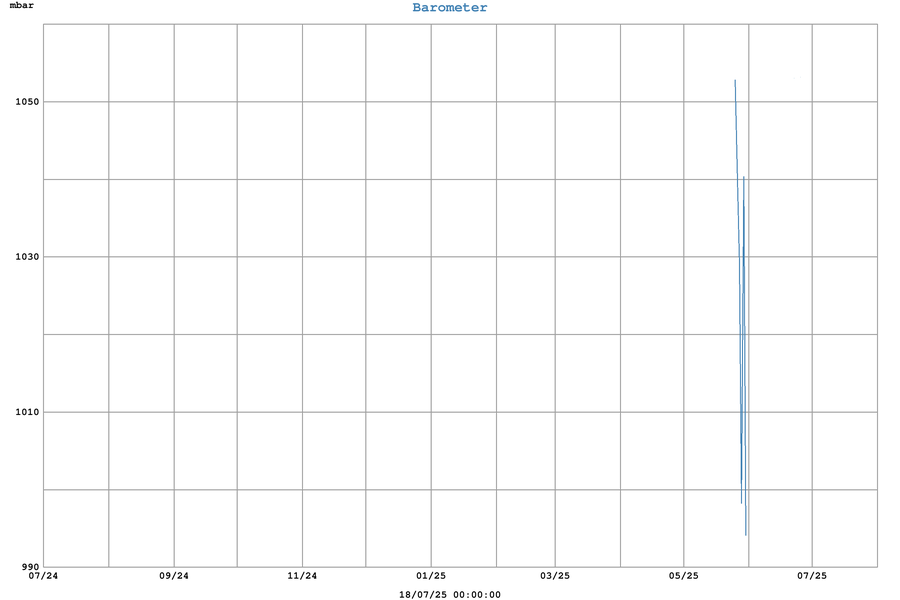Click the 11/24 x-axis date label
Screen dimensions: 900x600
(x=302, y=576)
